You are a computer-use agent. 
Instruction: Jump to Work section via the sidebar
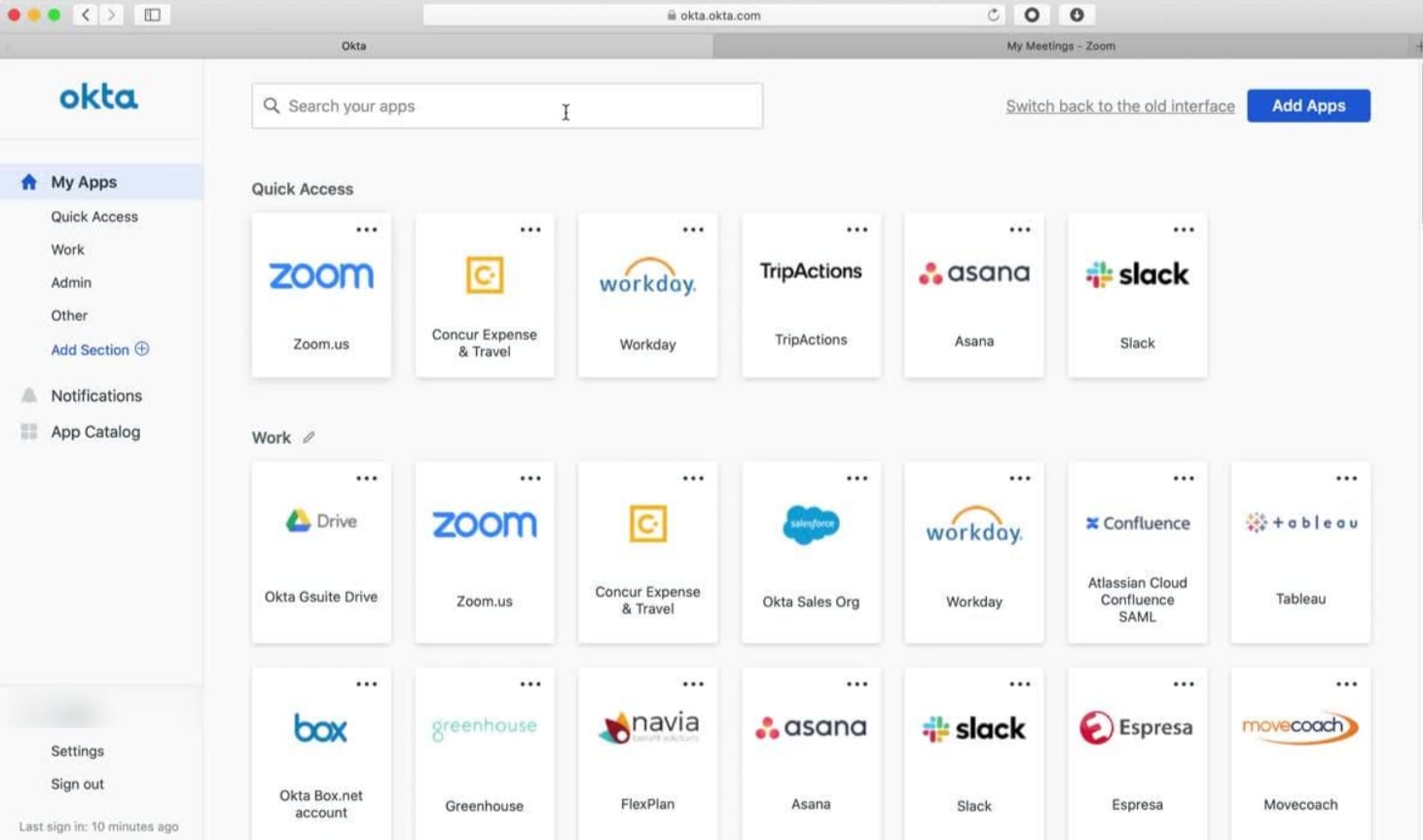pos(68,250)
